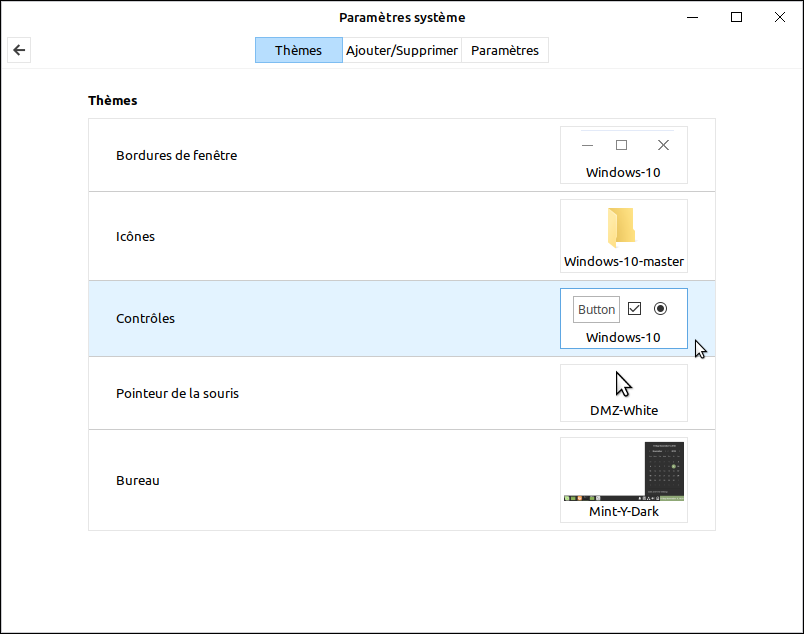Click the 'Contrôles' row label

pyautogui.click(x=145, y=319)
